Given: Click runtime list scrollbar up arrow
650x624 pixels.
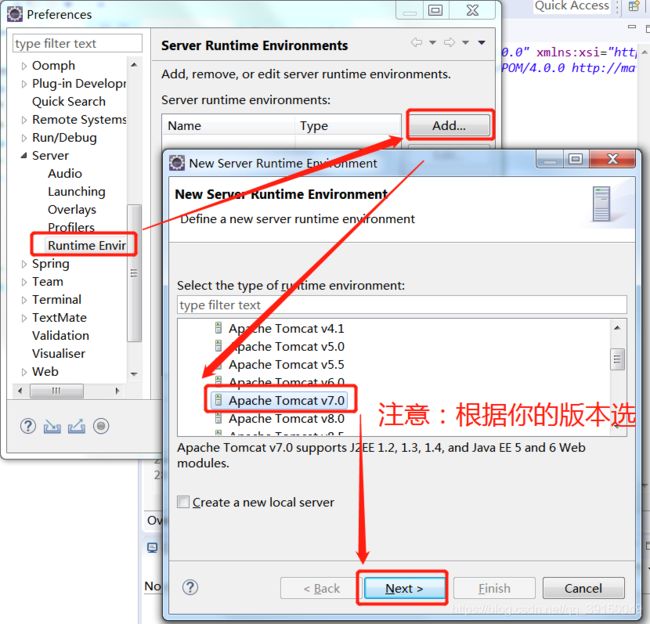Looking at the screenshot, I should coord(617,328).
